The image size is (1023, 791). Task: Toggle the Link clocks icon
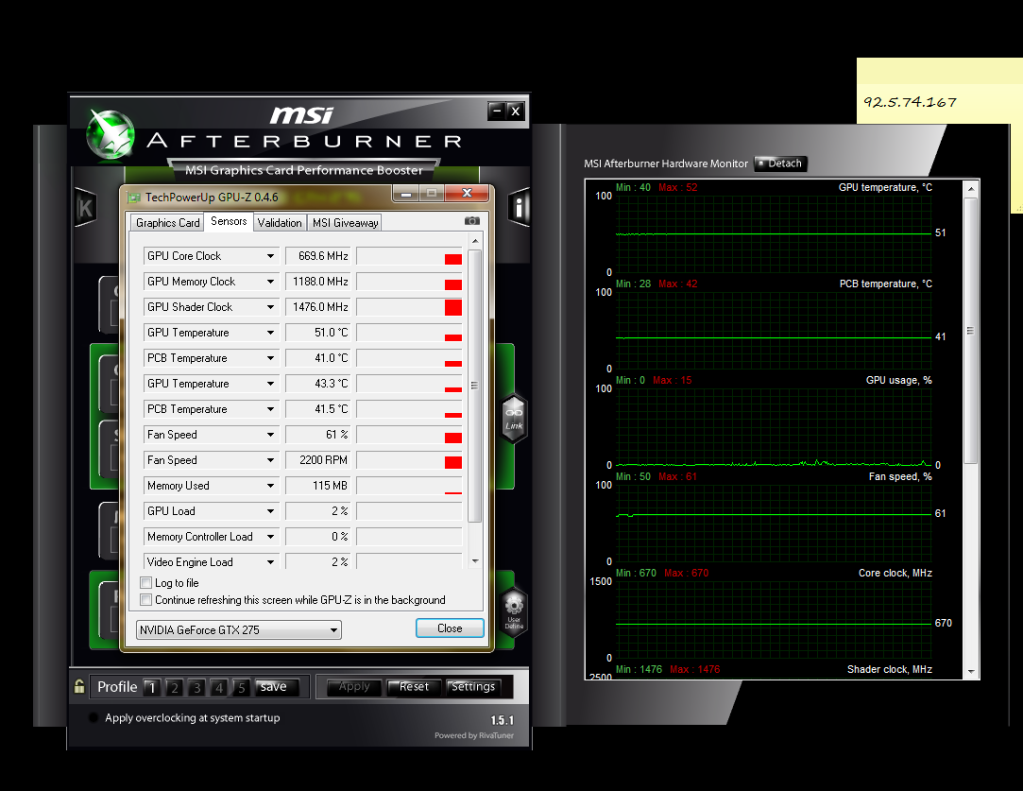(514, 417)
